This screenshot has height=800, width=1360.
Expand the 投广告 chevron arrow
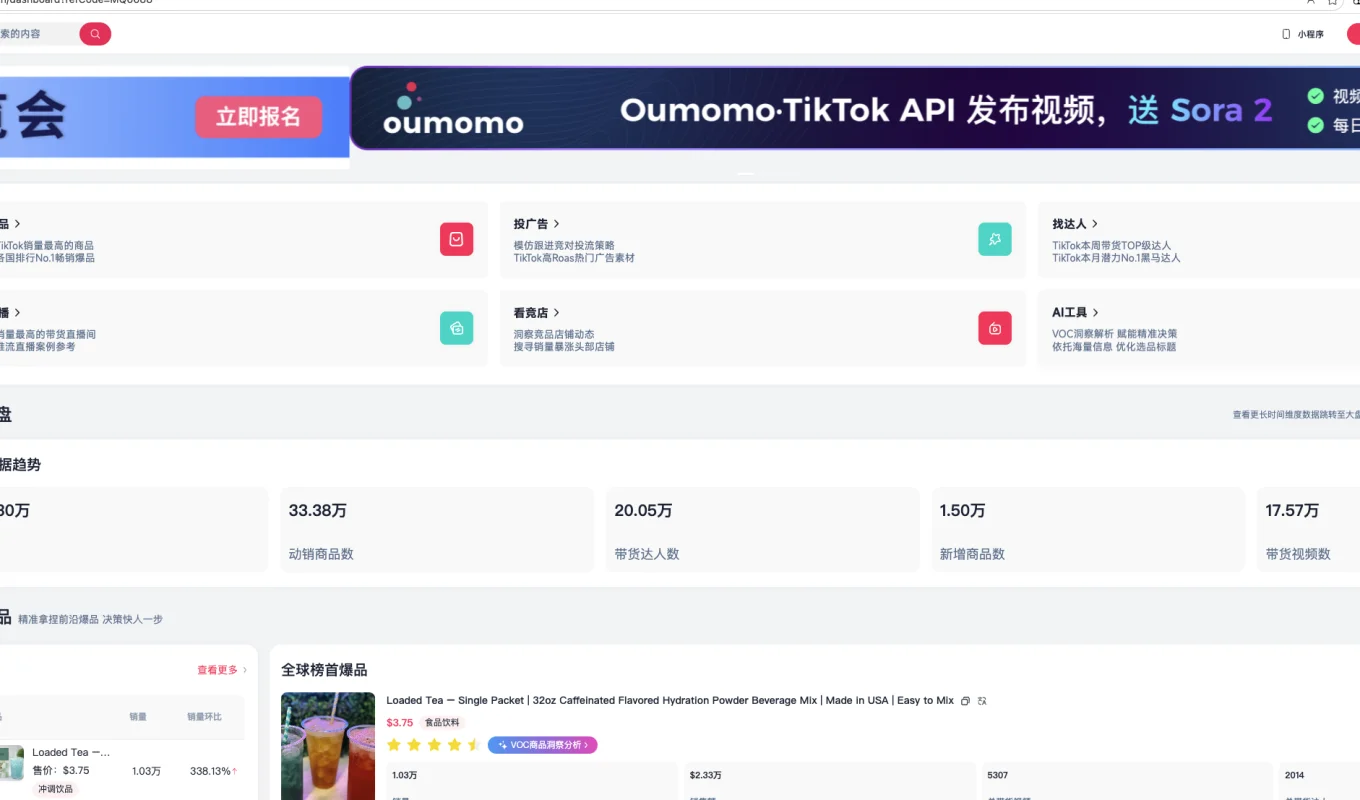pos(557,224)
